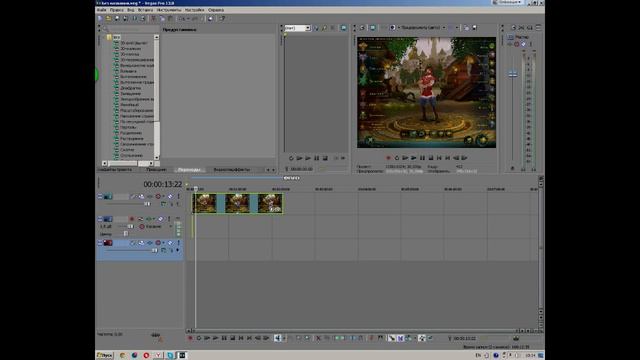640x360 pixels.
Task: Toggle preview on external monitor icon
Action: click(373, 28)
